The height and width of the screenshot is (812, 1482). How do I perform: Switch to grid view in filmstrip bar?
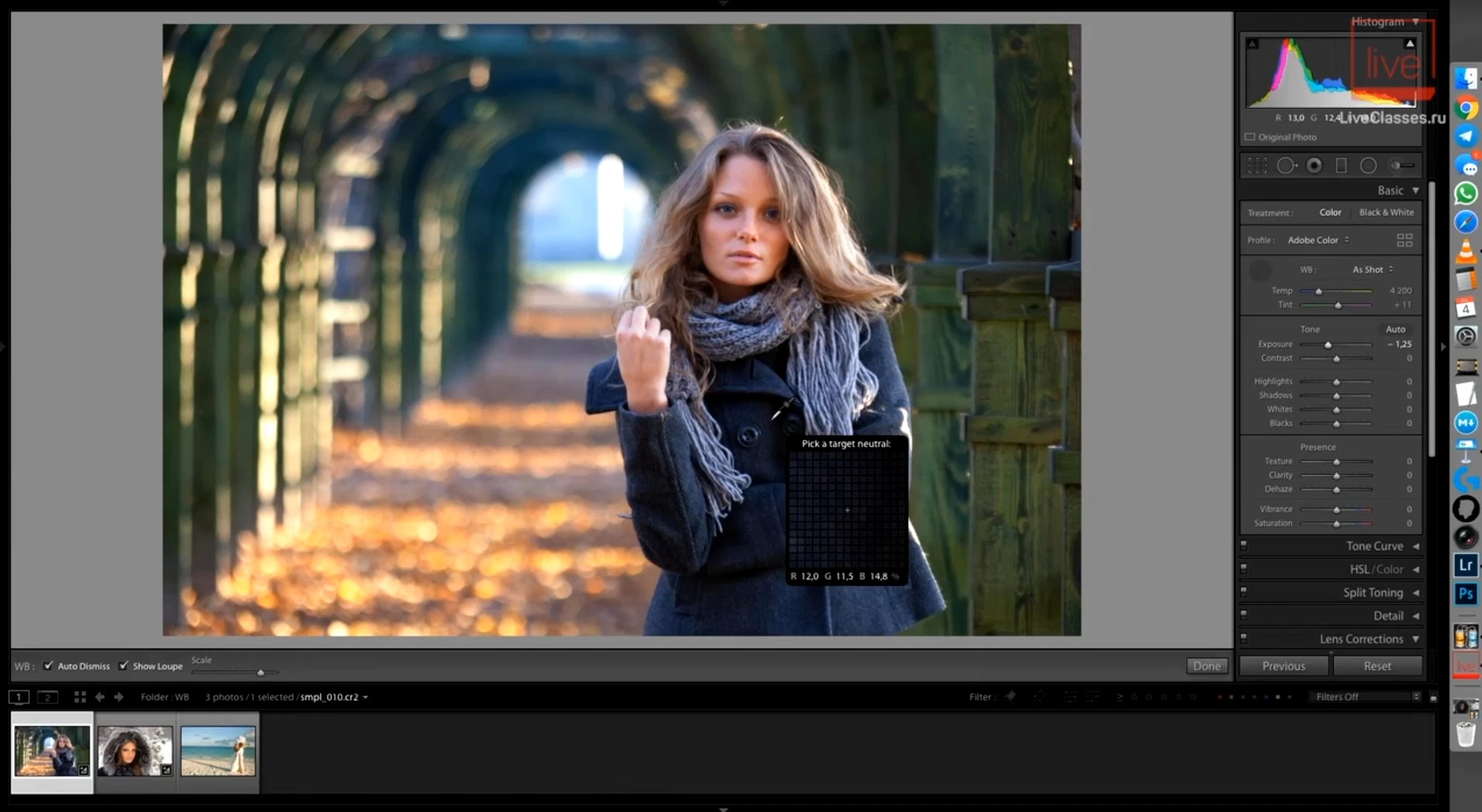coord(80,697)
